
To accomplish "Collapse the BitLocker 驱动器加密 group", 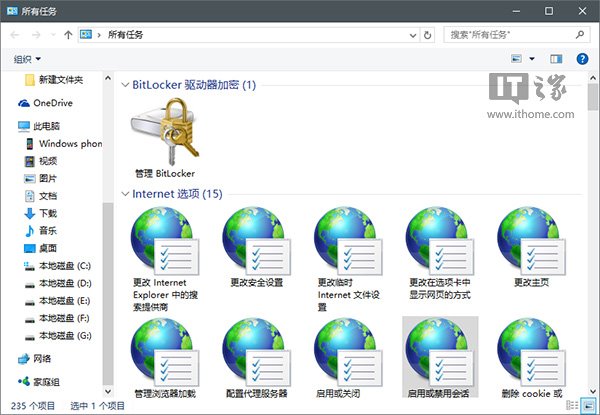I will tap(125, 85).
